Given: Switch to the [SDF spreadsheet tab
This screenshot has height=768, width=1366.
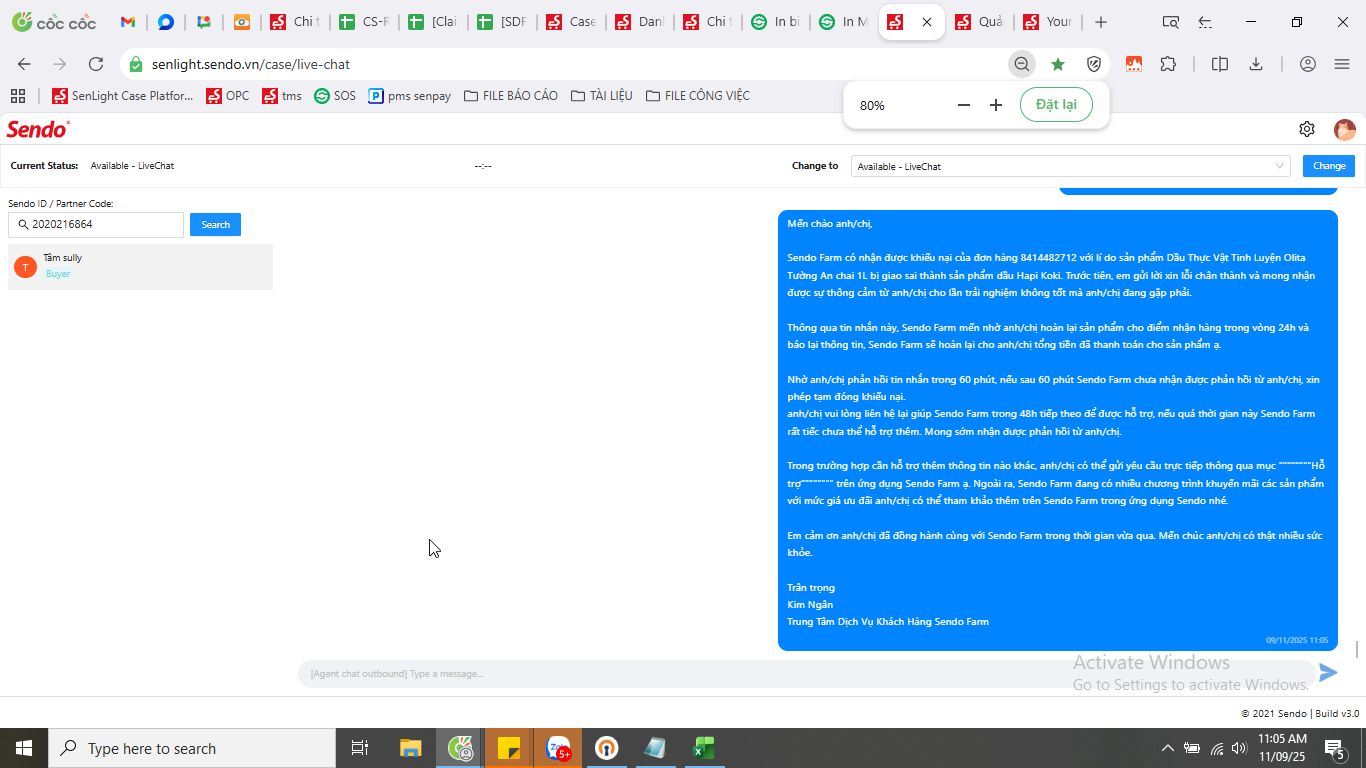Looking at the screenshot, I should 503,22.
